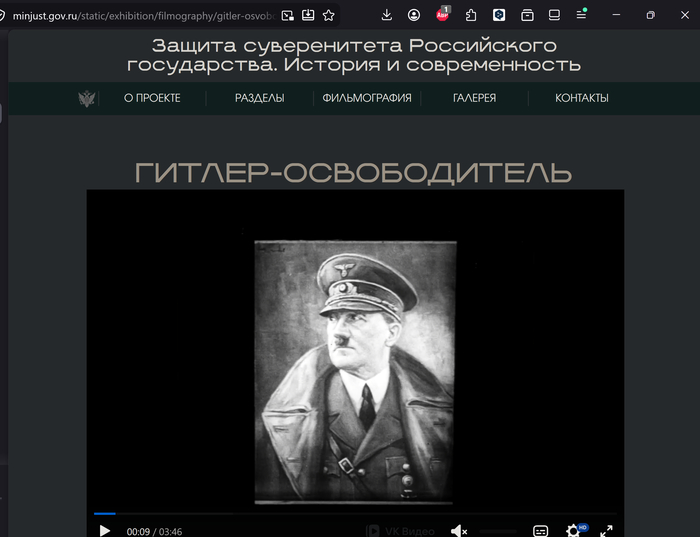Click the save page icon in address bar
Image resolution: width=700 pixels, height=537 pixels.
(308, 16)
